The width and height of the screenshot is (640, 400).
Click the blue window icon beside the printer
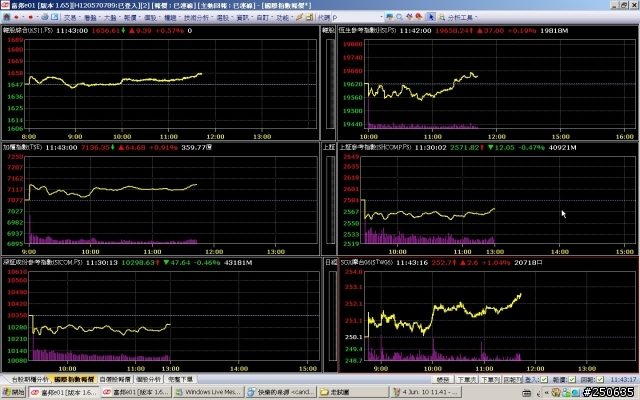55,17
